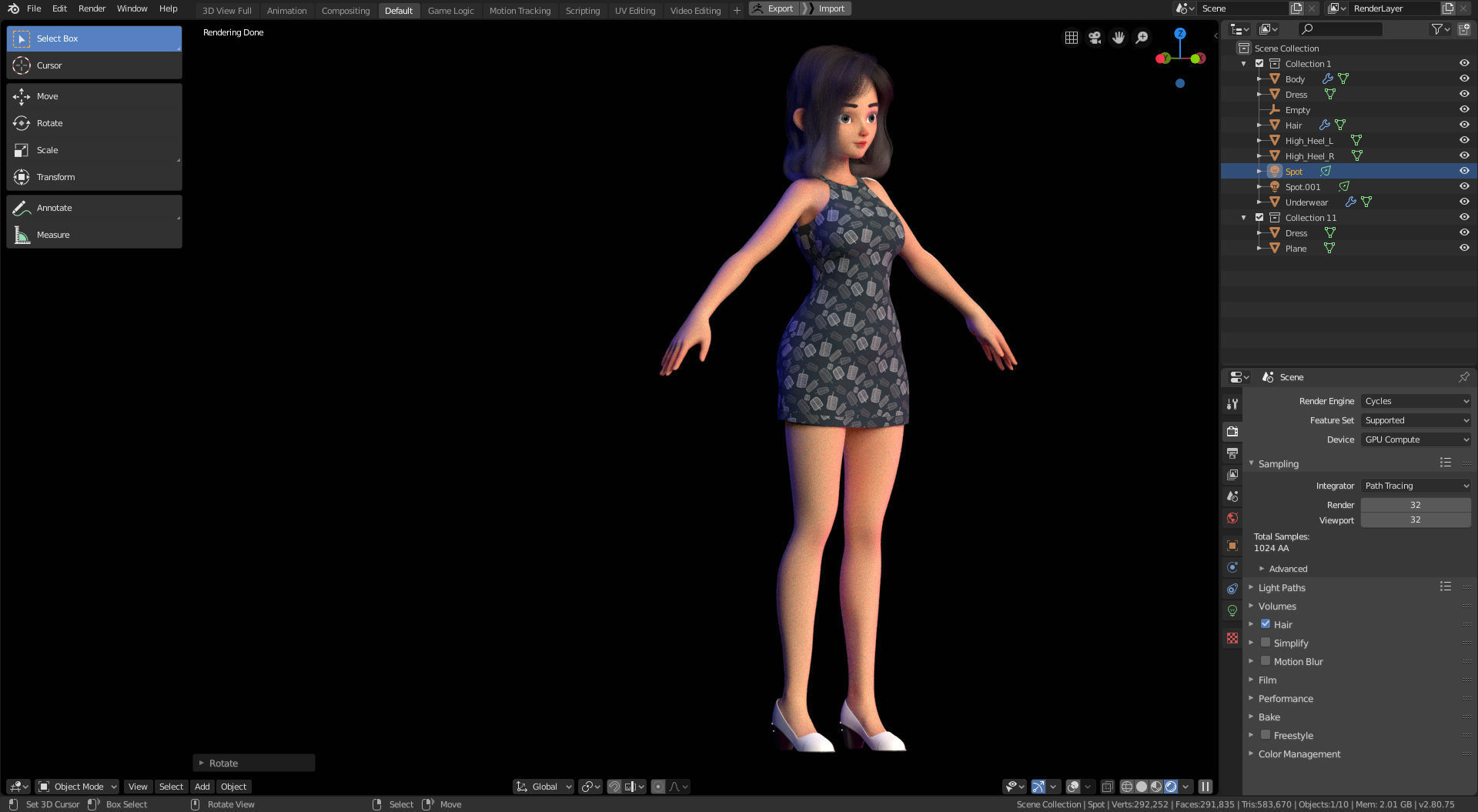
Task: Click the Viewport samples field
Action: [x=1416, y=520]
